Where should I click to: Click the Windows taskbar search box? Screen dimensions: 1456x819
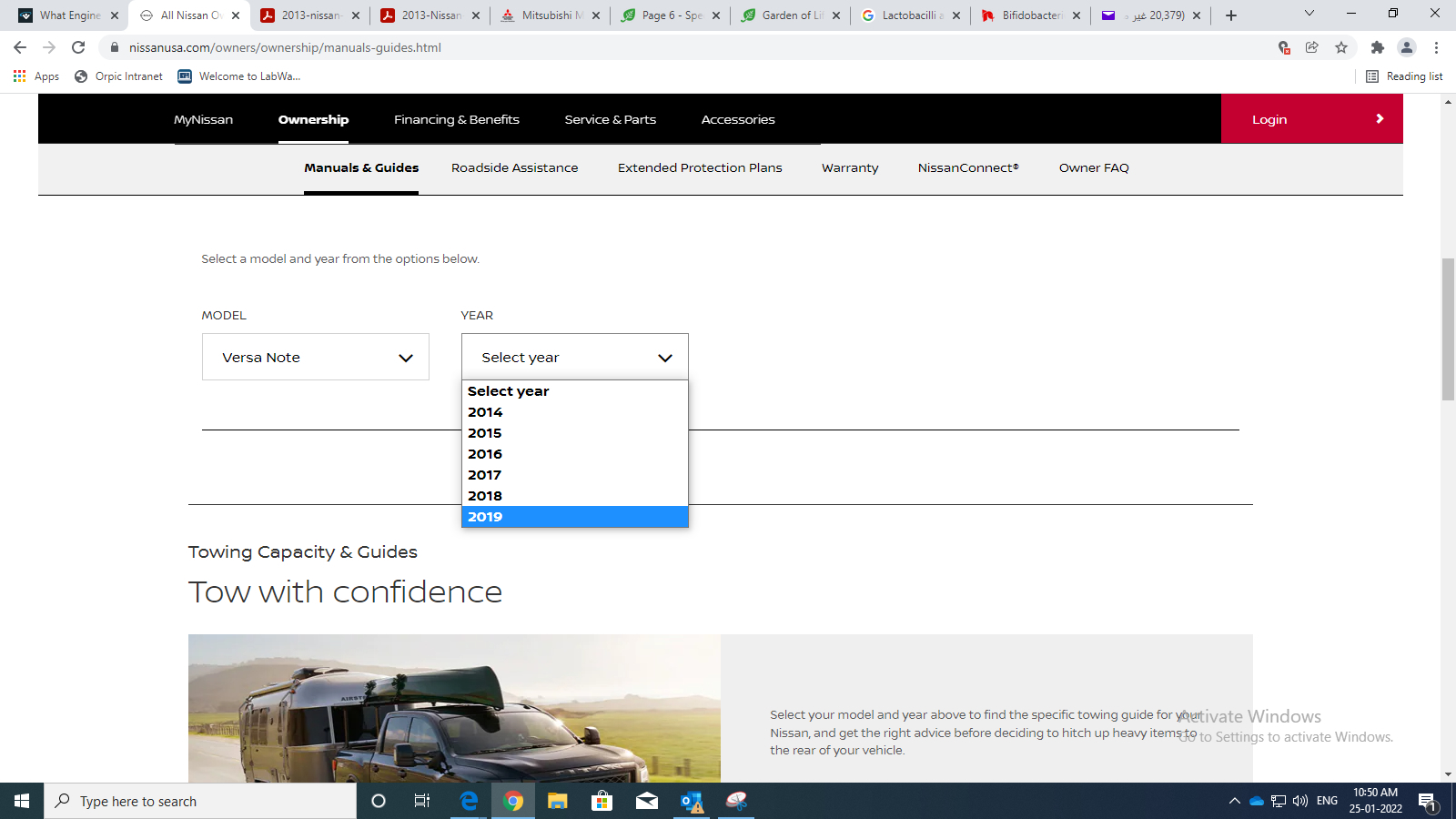200,801
